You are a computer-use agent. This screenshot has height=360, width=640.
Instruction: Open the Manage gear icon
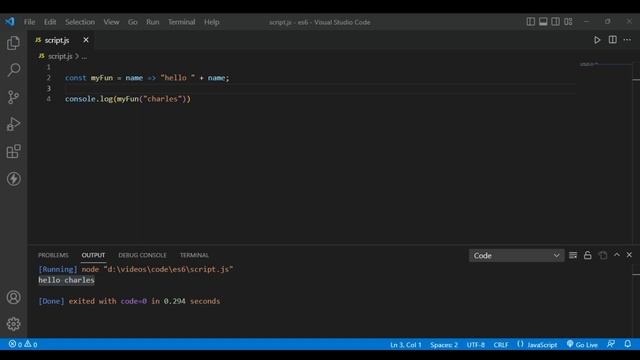pos(13,324)
